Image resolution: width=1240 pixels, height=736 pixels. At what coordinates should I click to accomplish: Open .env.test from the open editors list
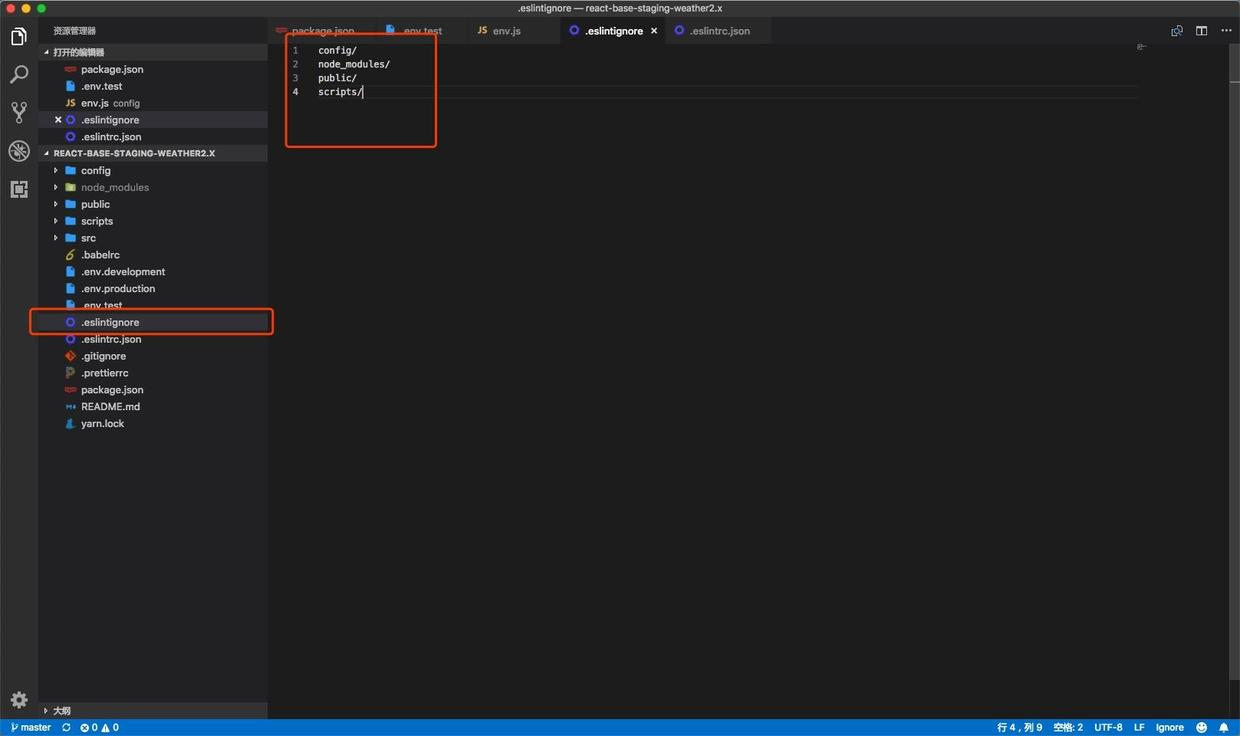point(153,87)
